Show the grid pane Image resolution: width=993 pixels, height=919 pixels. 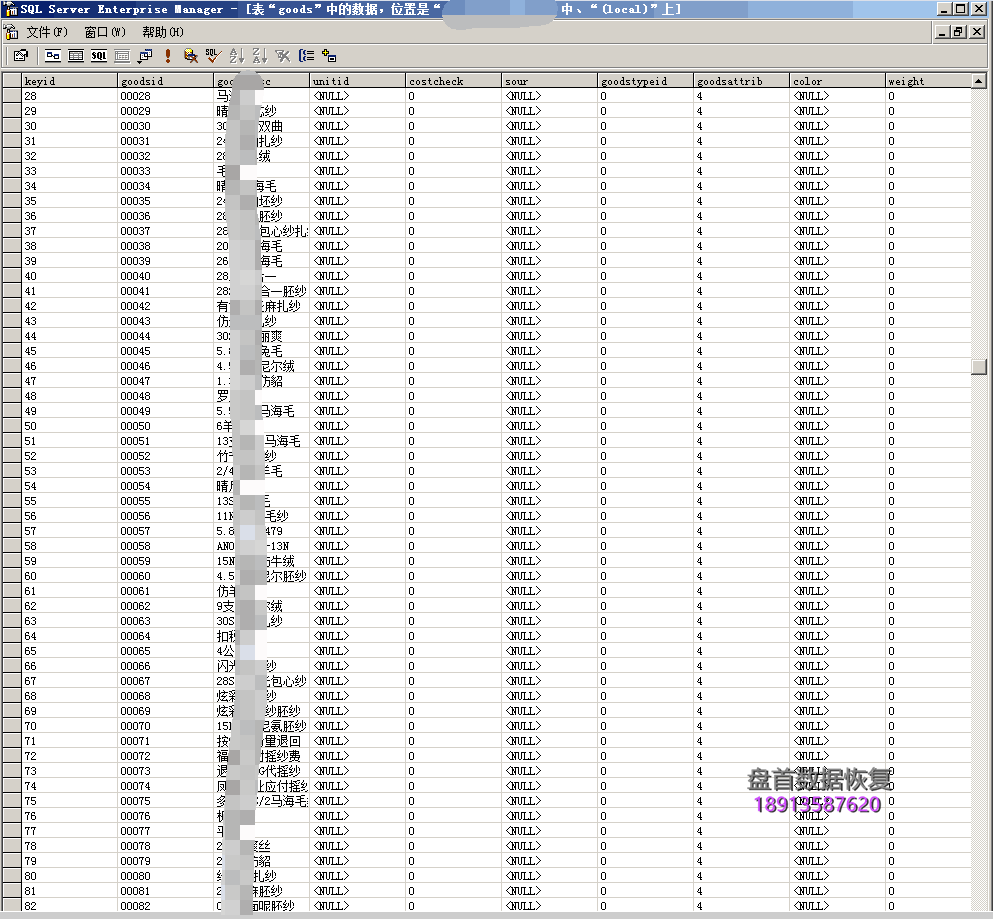coord(75,56)
